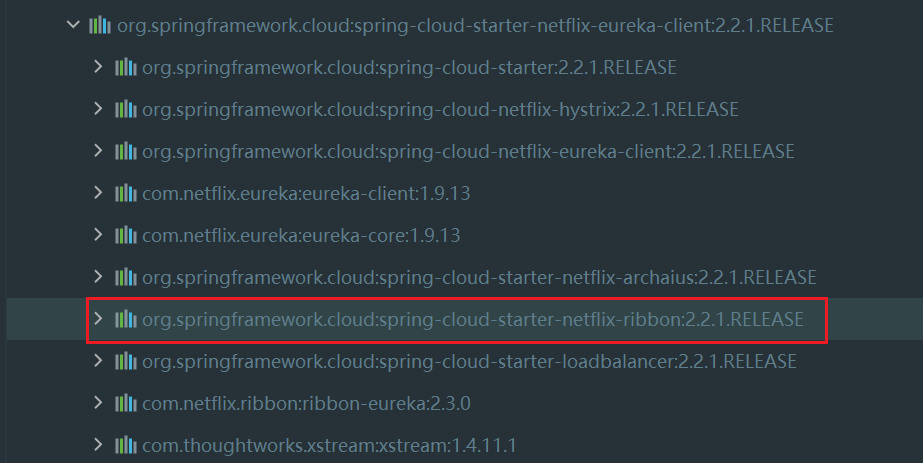
Task: Click library icon next to eureka-client:1.9.13
Action: coord(125,193)
